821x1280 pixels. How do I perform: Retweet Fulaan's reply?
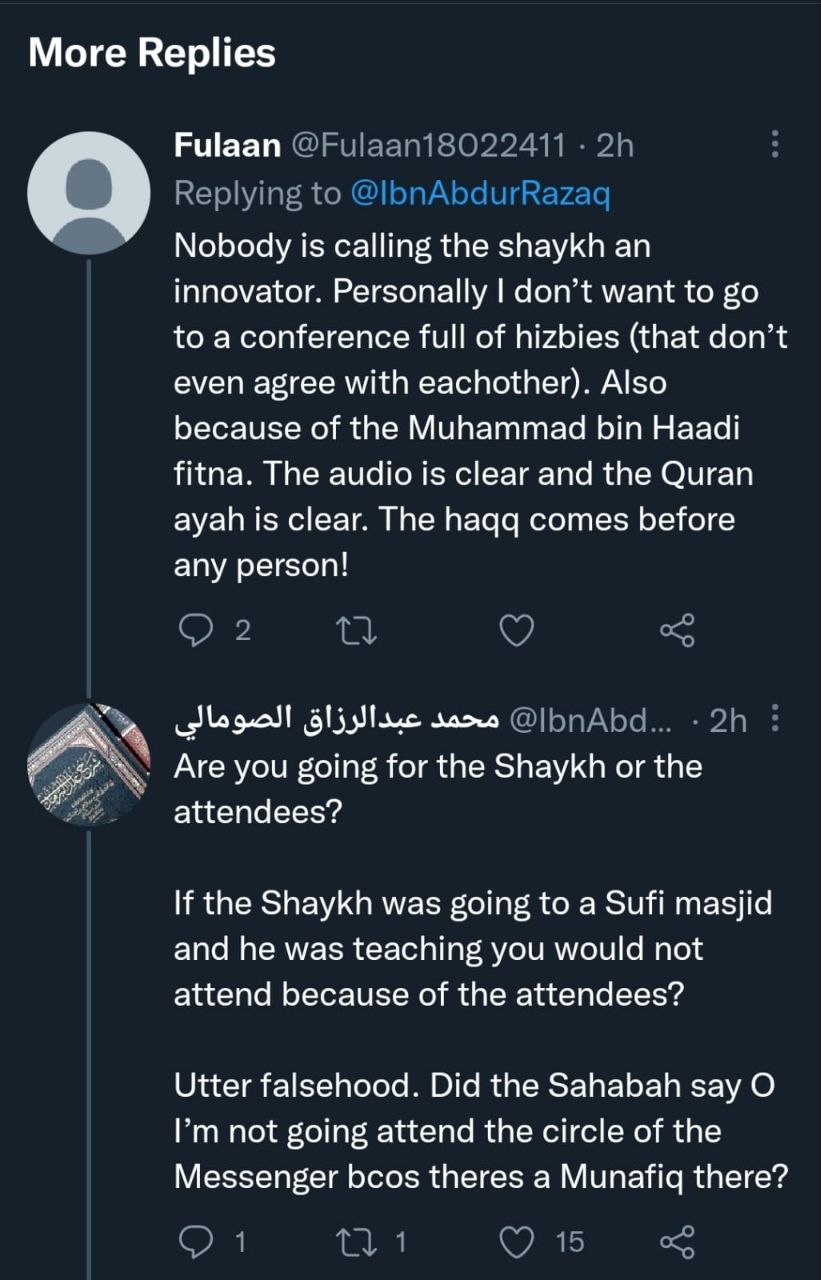coord(356,630)
